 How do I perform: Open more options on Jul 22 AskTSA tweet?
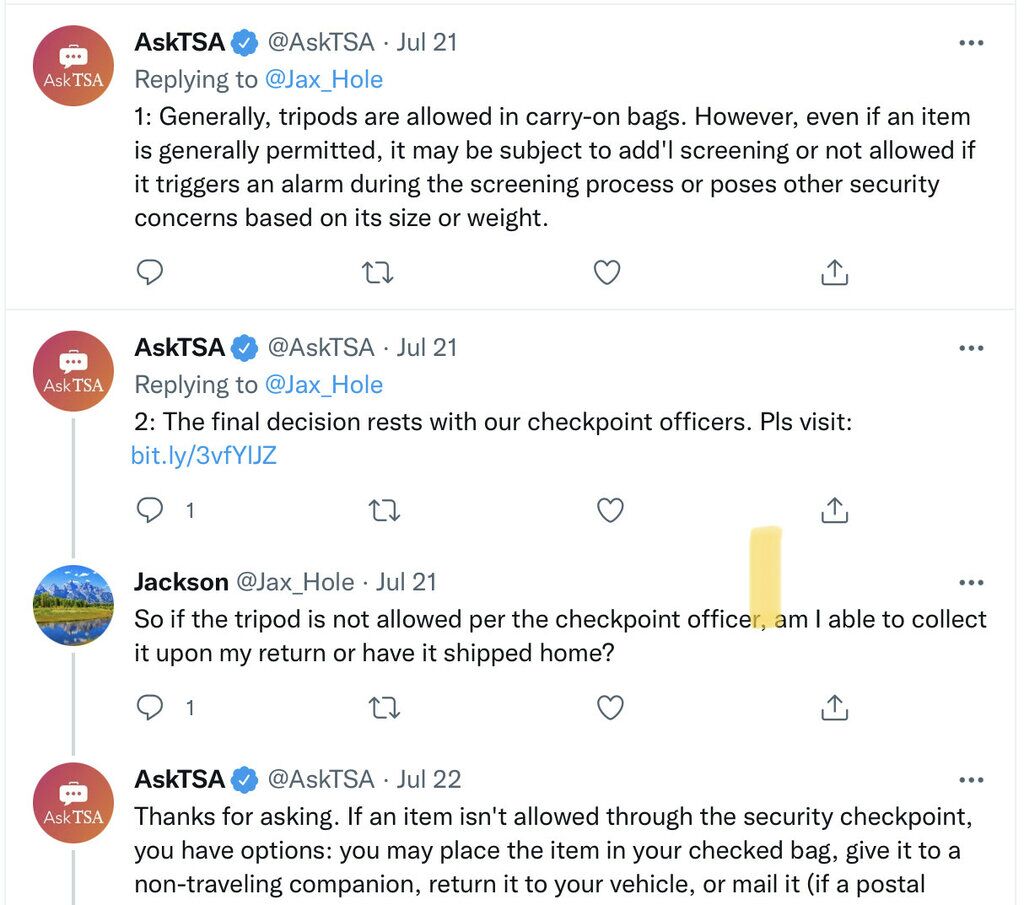pyautogui.click(x=971, y=780)
